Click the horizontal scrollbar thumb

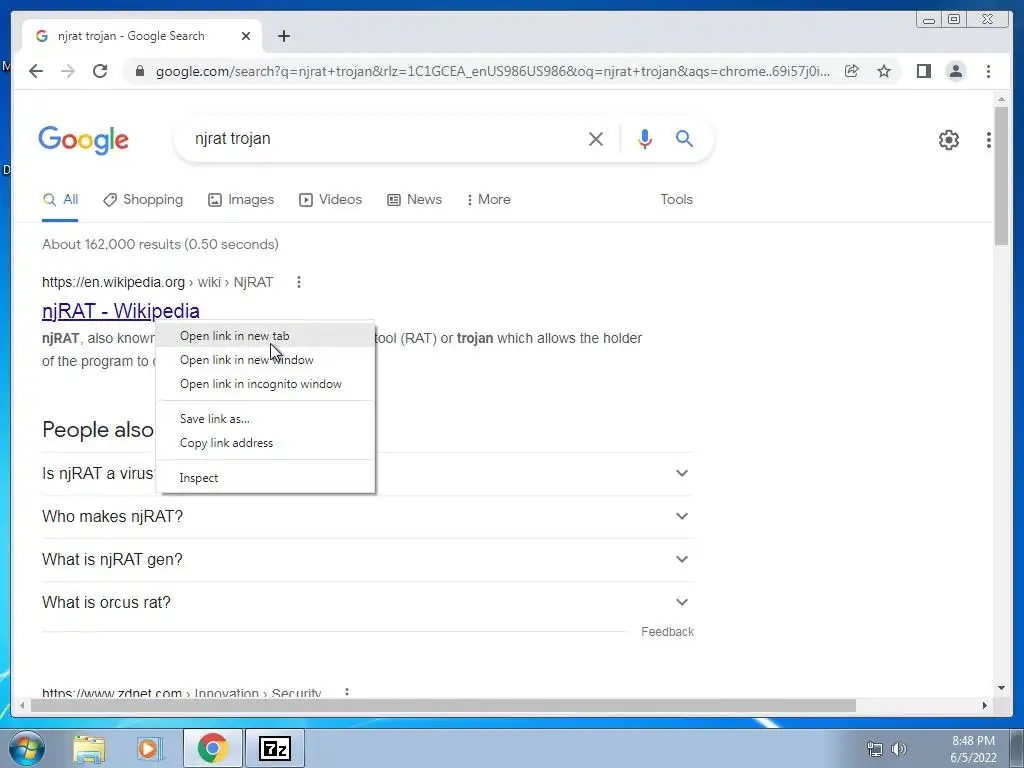tap(443, 705)
